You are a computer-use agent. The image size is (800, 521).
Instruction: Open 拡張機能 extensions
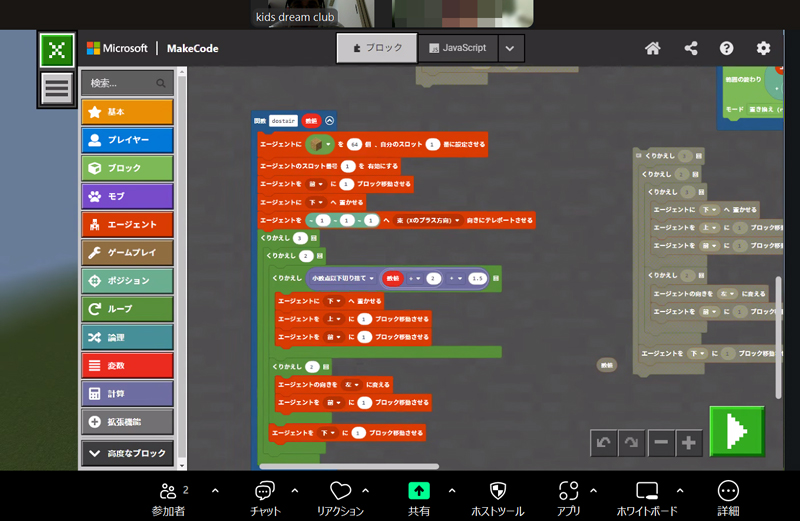[x=127, y=421]
